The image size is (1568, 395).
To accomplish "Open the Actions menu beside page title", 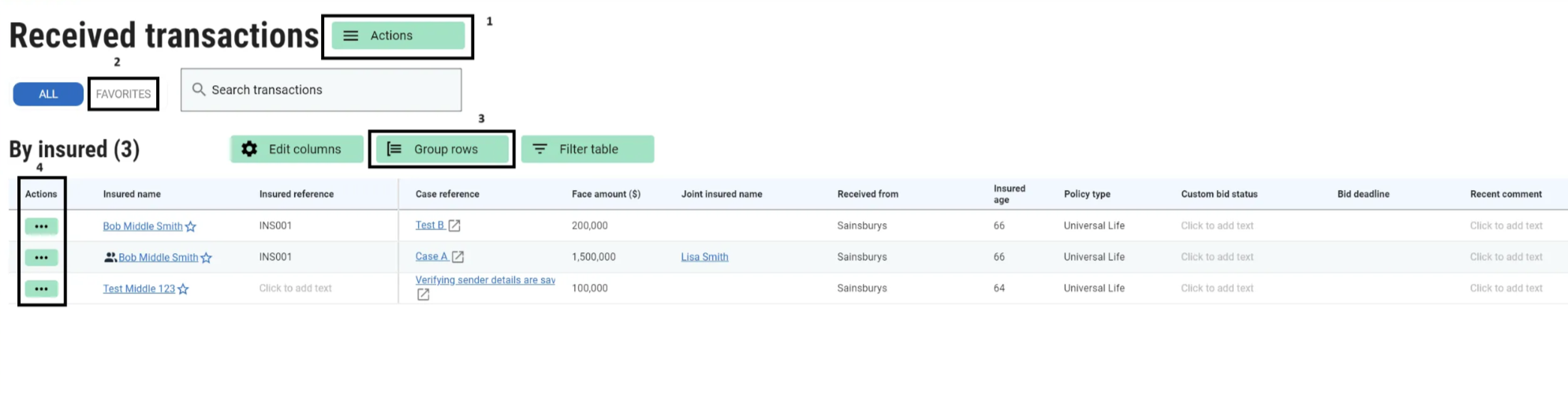I will coord(398,35).
